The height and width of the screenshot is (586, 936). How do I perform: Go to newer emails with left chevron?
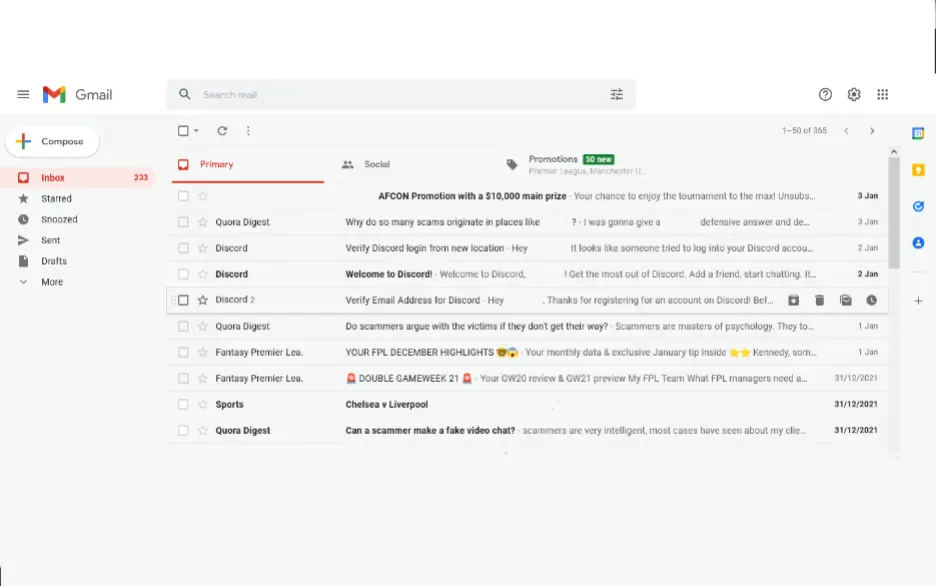tap(846, 131)
